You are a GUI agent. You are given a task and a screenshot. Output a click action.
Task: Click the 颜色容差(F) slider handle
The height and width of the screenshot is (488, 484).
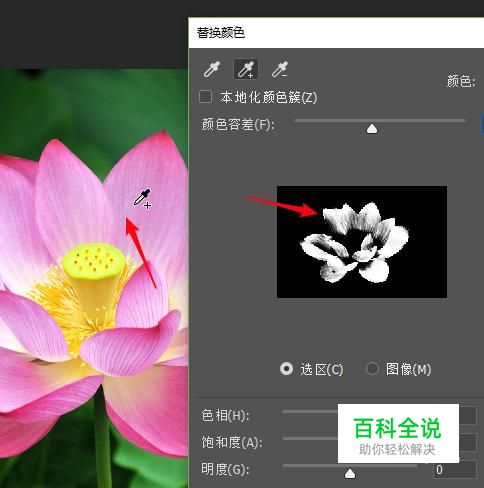[372, 128]
